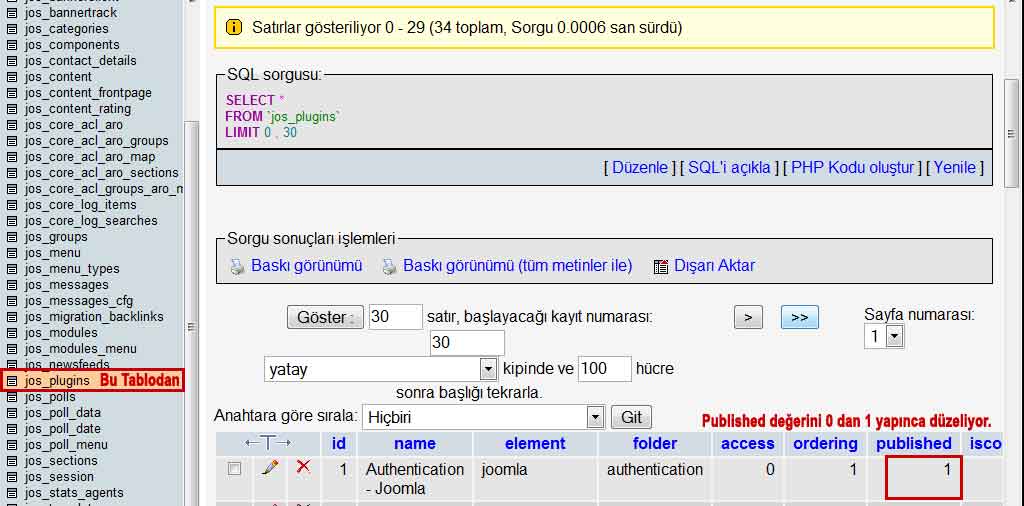Click the single > next page button

coord(748,317)
